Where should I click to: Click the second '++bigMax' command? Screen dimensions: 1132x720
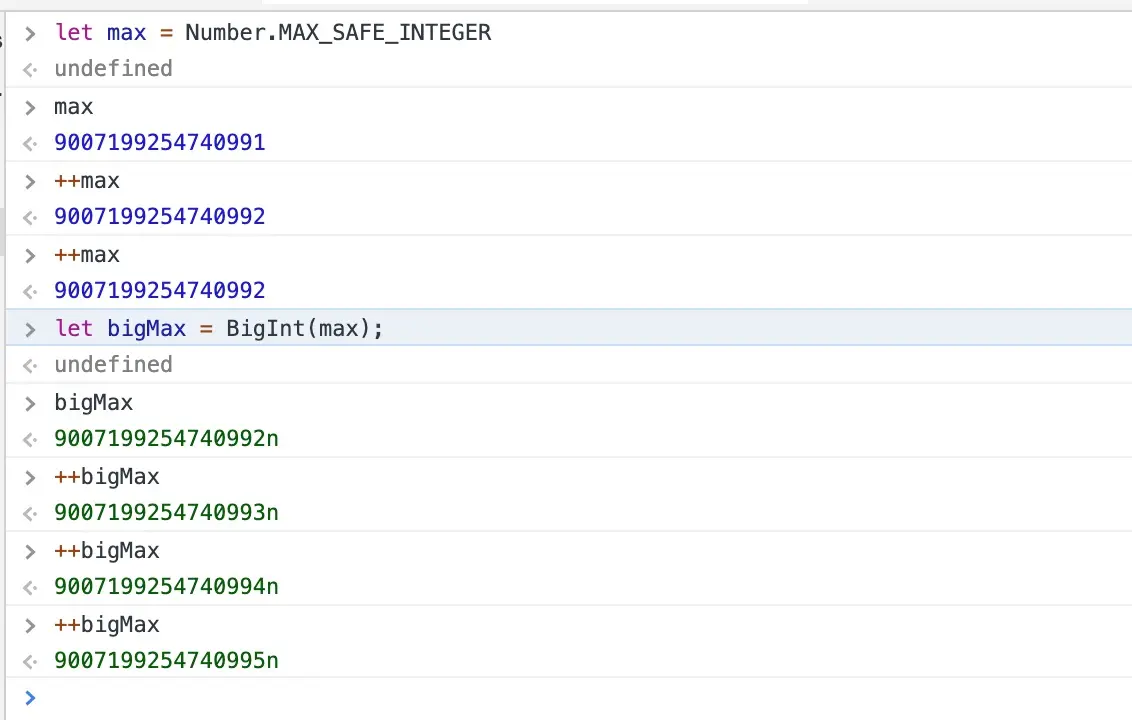point(107,550)
